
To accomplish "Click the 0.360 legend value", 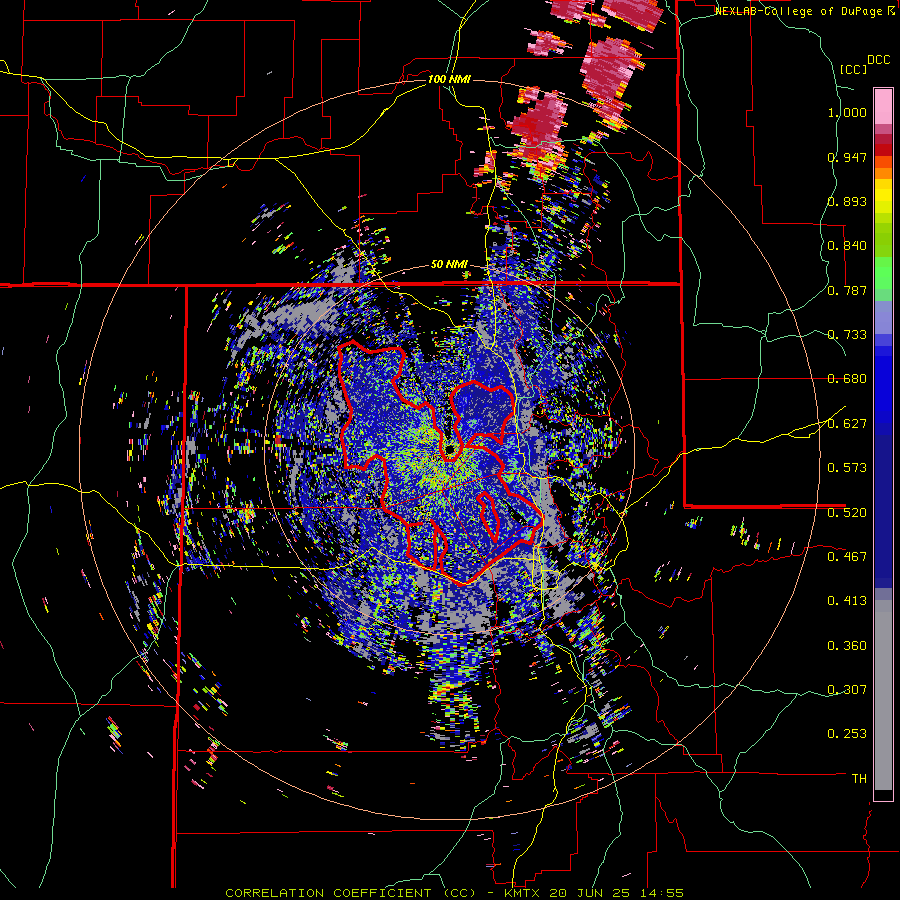I will pyautogui.click(x=847, y=646).
